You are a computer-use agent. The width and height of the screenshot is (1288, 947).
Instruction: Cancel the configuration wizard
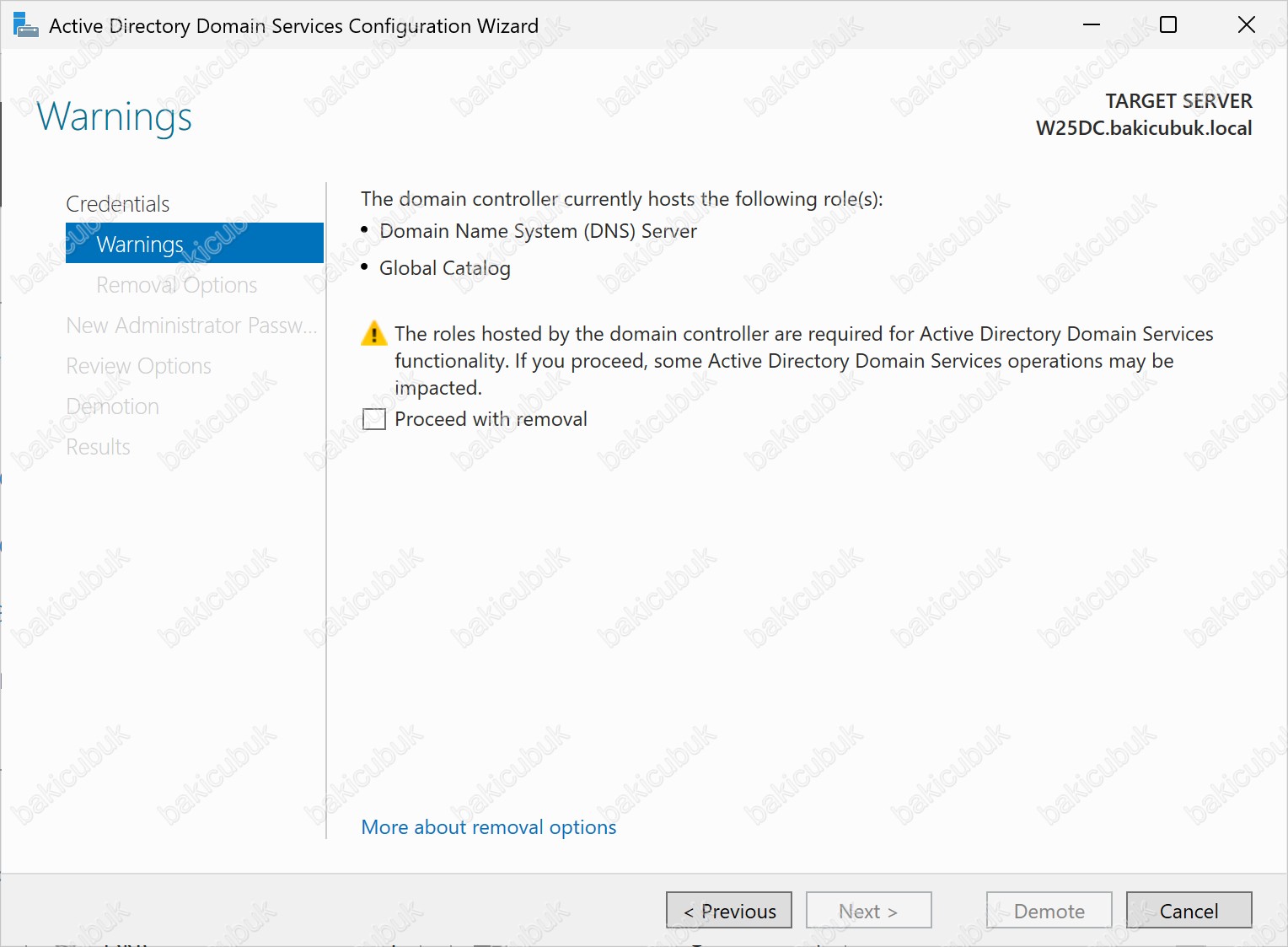[x=1189, y=911]
